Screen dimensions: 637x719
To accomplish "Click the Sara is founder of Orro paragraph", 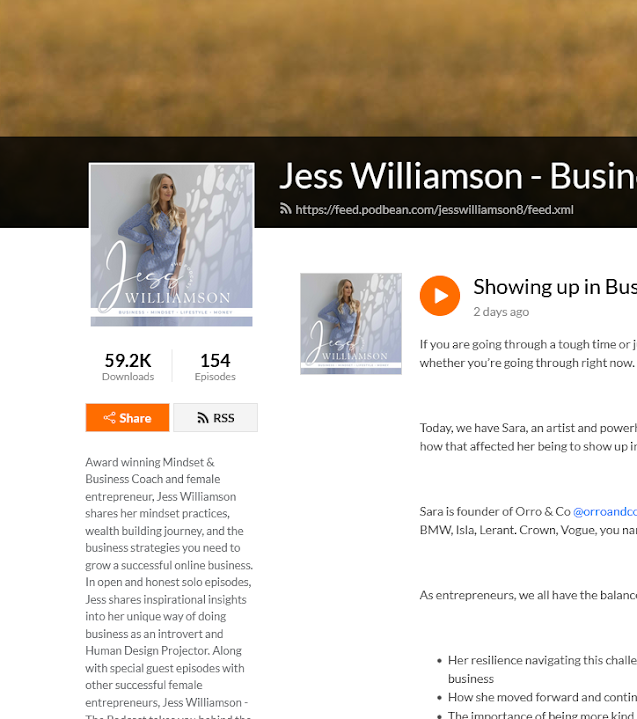I will pyautogui.click(x=528, y=521).
